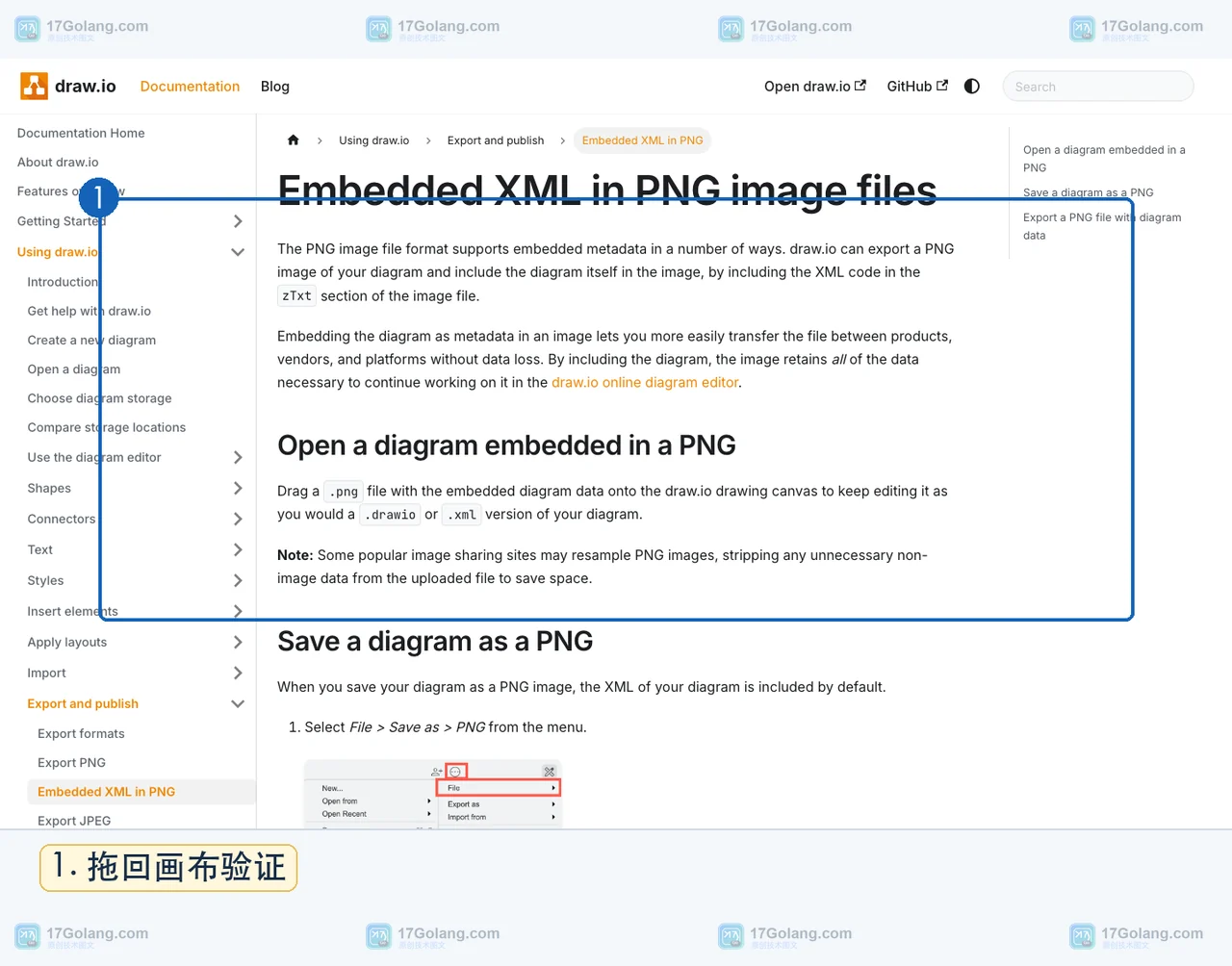Screen dimensions: 1232x966
Task: Click Embedded XML in PNG breadcrumb chip
Action: pos(642,140)
